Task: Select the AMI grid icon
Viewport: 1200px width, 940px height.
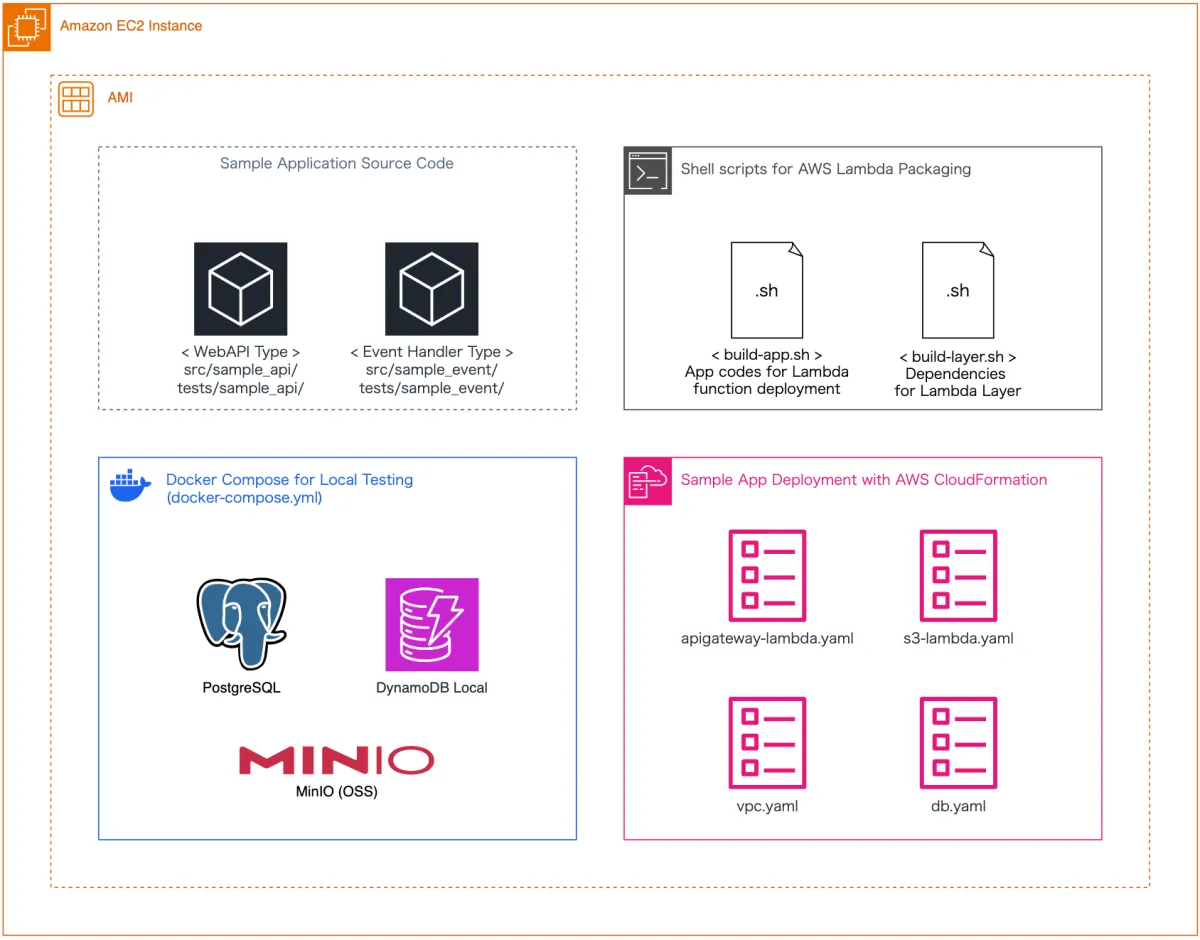Action: pos(76,98)
